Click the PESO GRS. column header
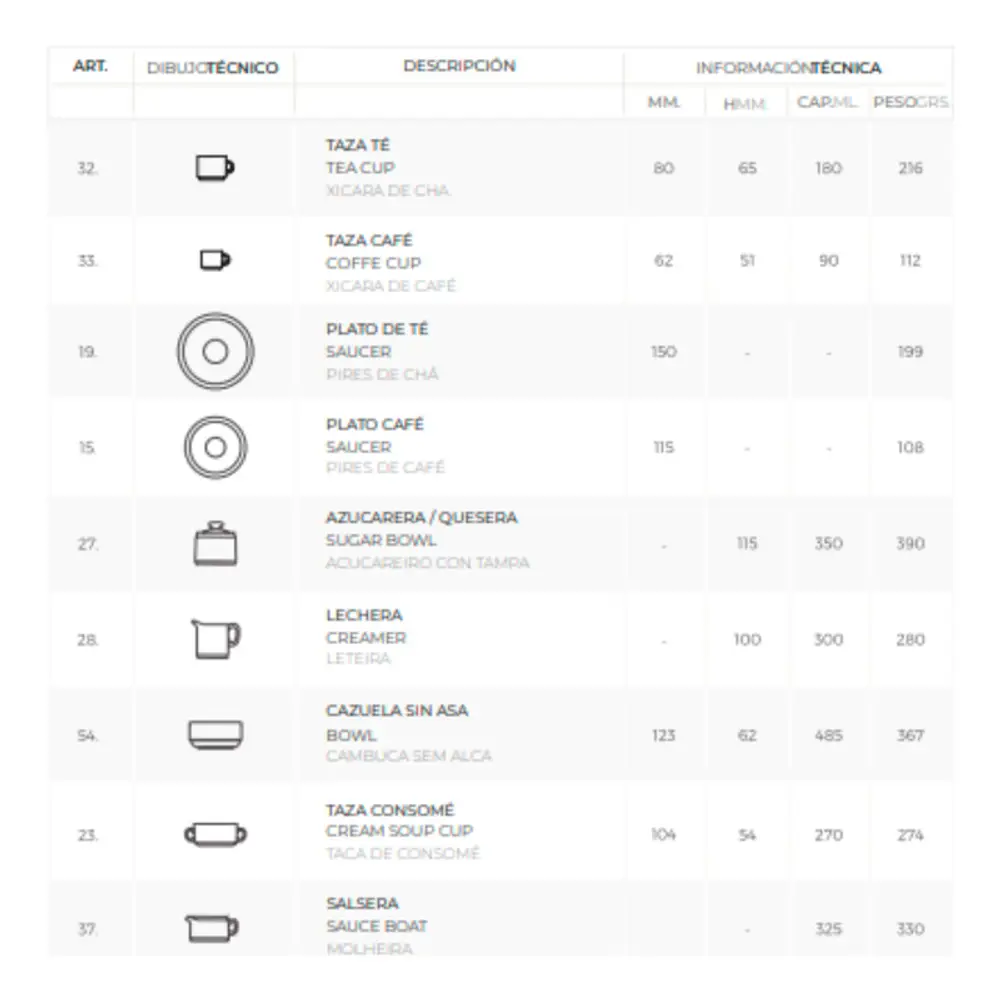The image size is (1000, 1000). (x=910, y=103)
